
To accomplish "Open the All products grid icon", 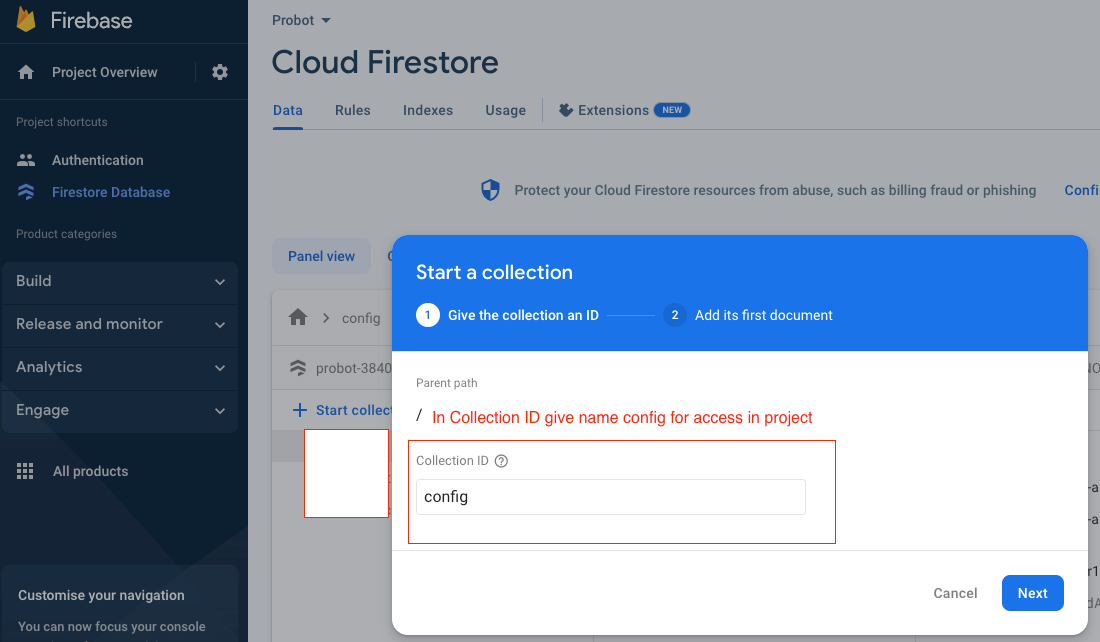I will 25,470.
